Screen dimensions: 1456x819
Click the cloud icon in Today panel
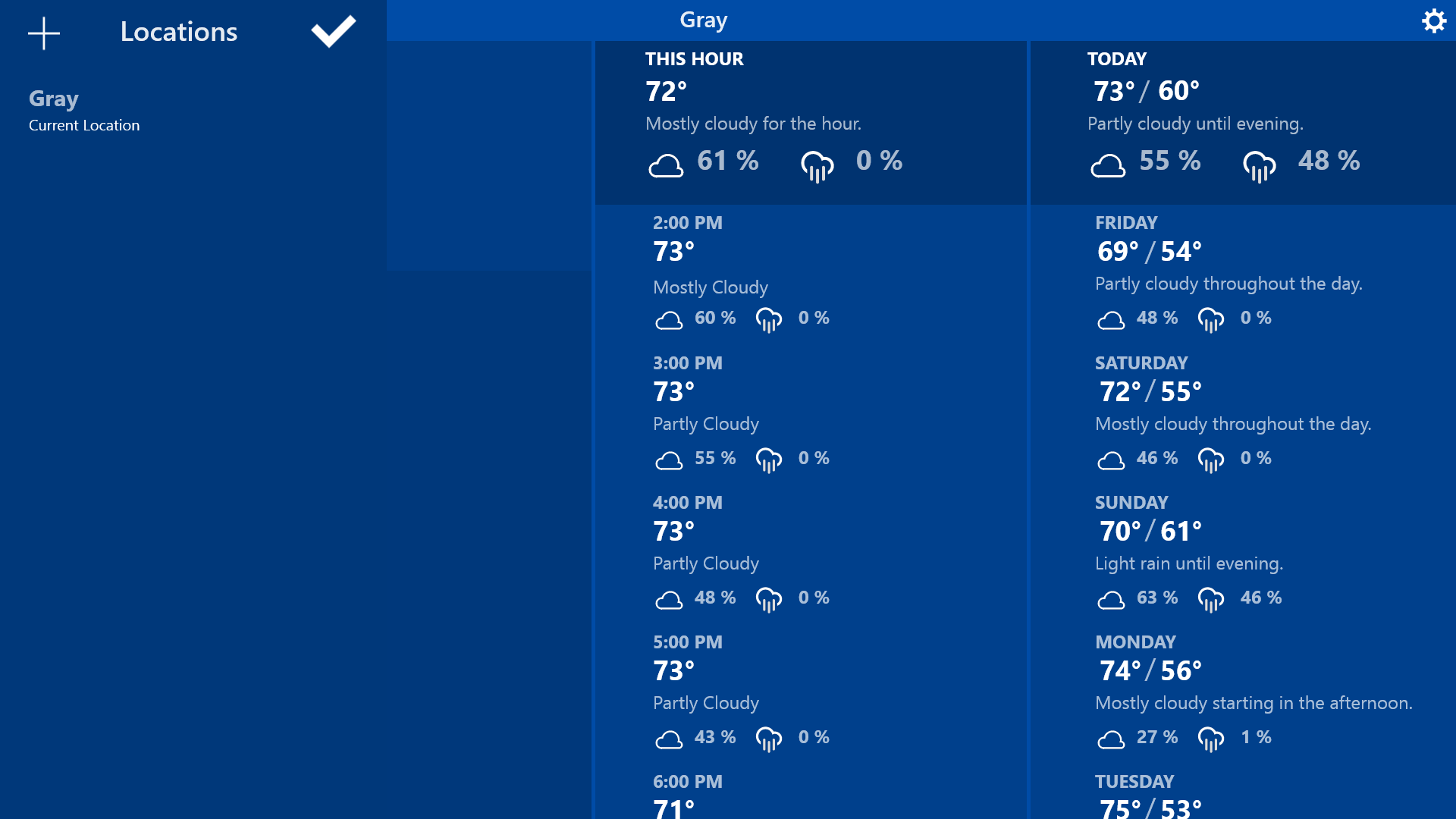[x=1108, y=165]
